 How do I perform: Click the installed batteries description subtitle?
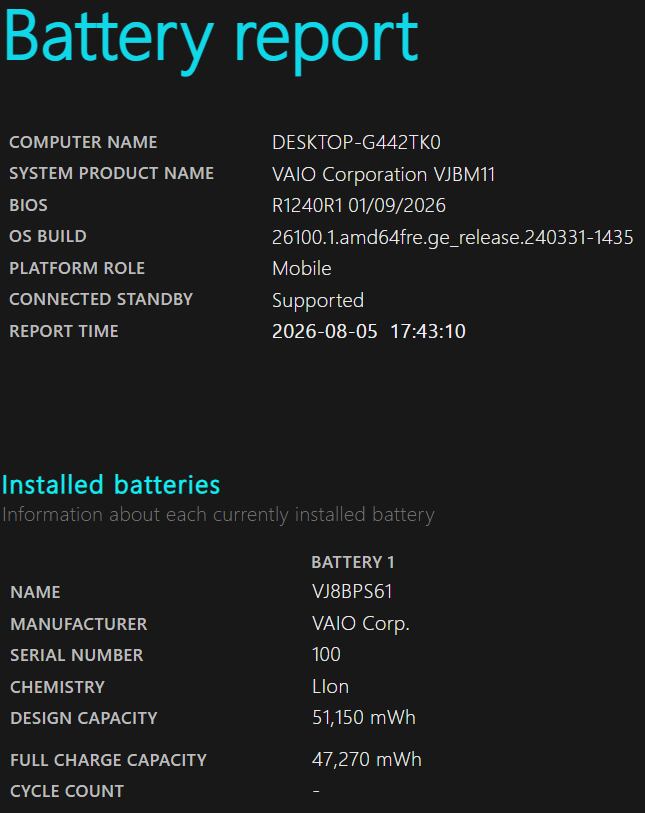218,515
